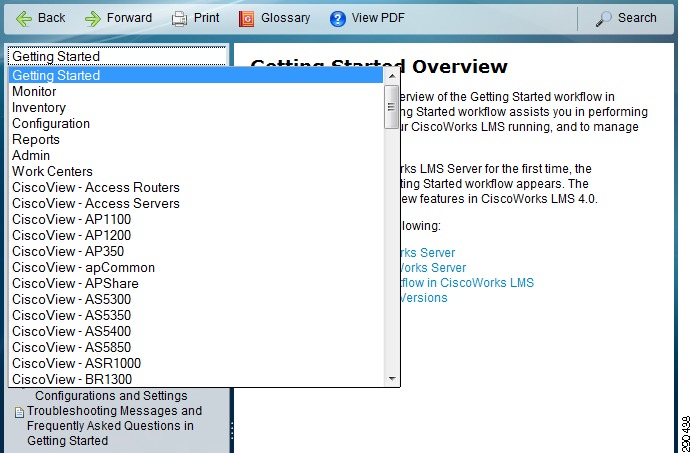Open the link ending in Versions
This screenshot has height=453, width=691.
pos(424,297)
